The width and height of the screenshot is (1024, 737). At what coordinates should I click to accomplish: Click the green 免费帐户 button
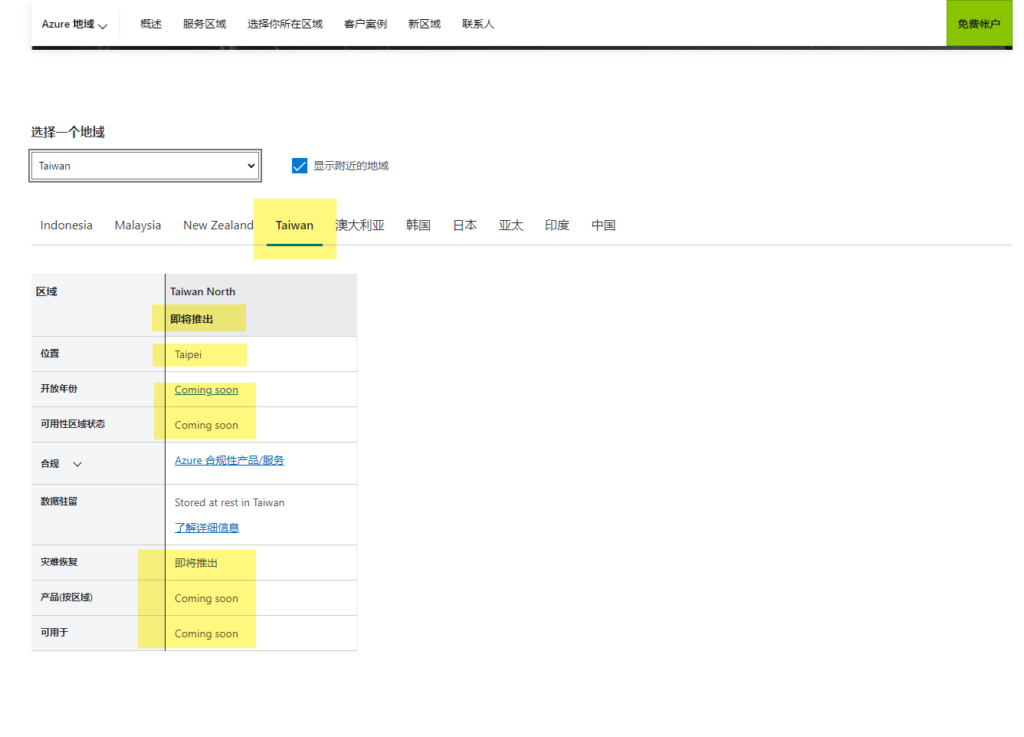pos(978,24)
